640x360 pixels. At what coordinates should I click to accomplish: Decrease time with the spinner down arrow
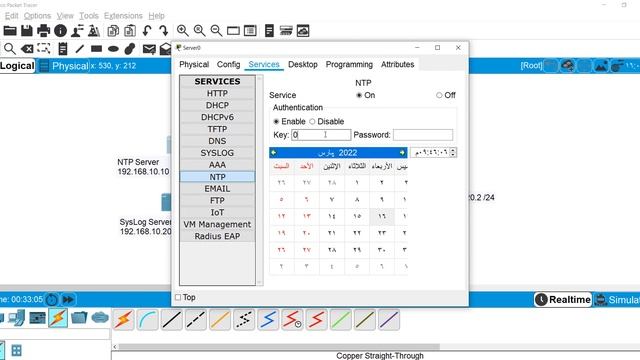point(453,155)
